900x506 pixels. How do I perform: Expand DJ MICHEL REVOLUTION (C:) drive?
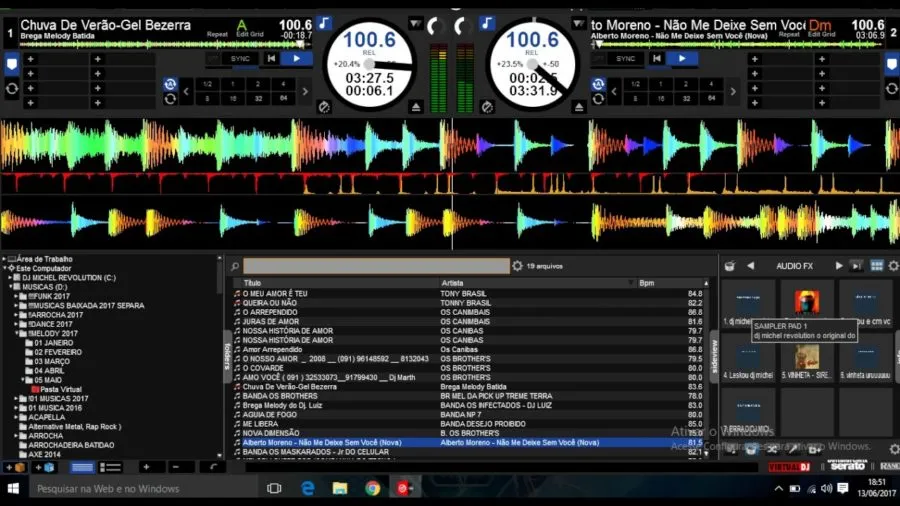tap(10, 278)
